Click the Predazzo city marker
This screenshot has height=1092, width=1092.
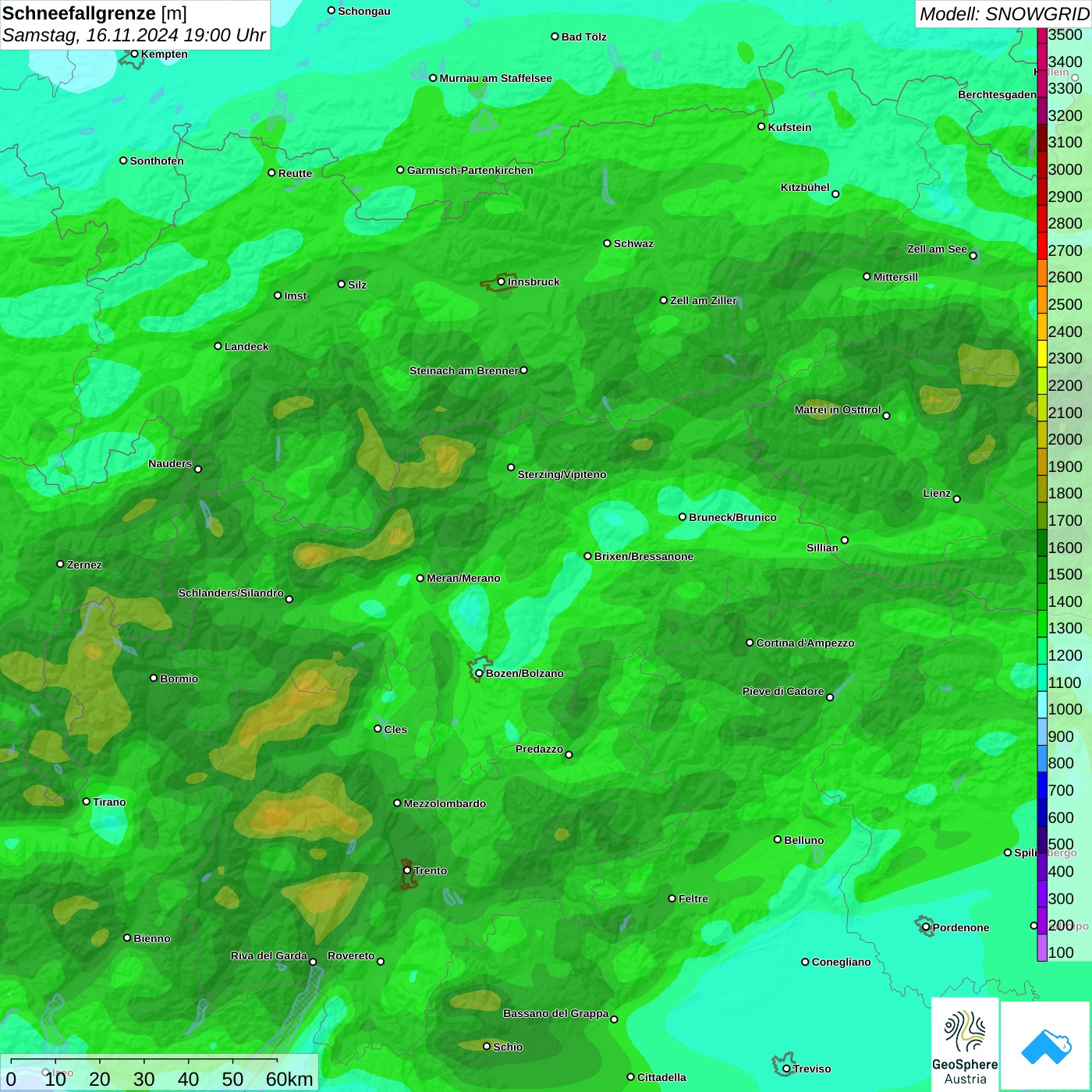(x=569, y=754)
